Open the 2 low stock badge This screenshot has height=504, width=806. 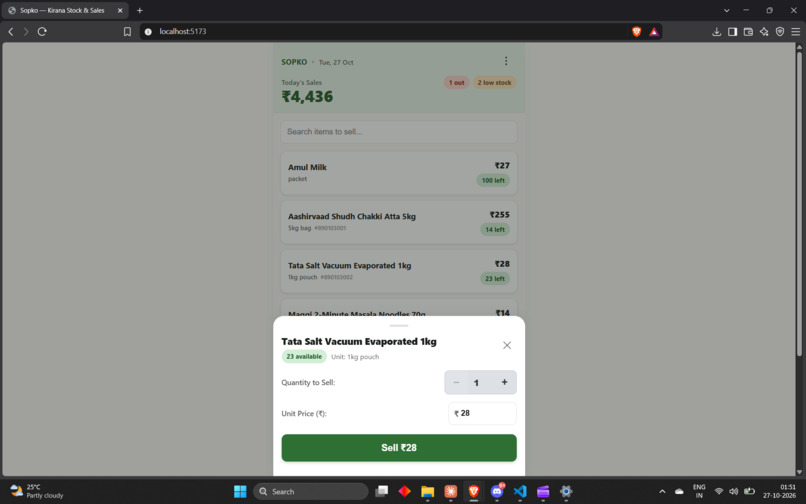coord(494,82)
